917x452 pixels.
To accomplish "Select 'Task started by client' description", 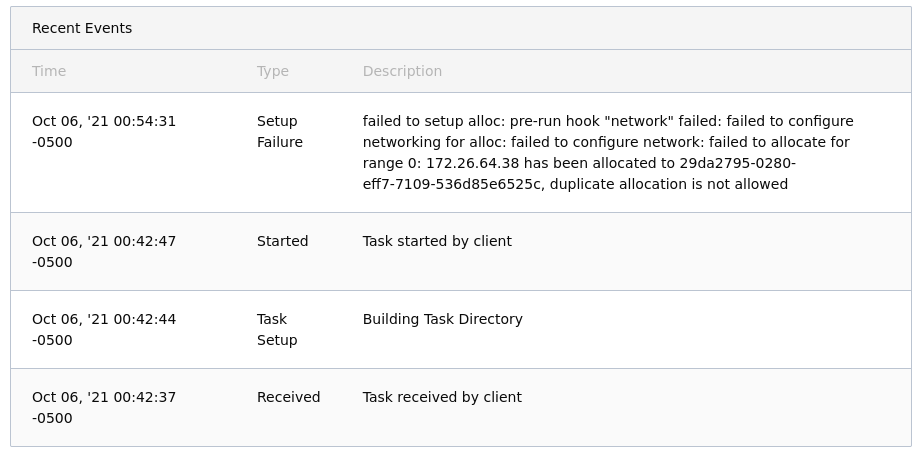I will click(x=437, y=241).
